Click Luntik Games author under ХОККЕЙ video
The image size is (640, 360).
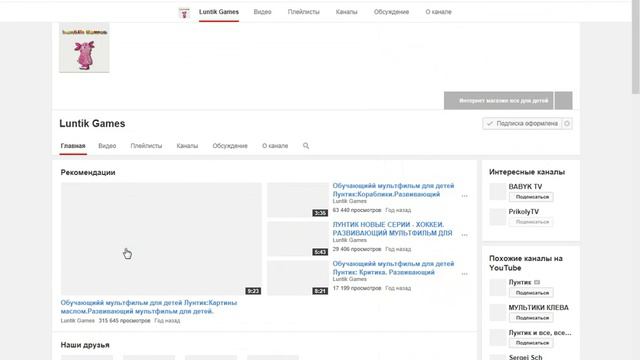click(349, 240)
